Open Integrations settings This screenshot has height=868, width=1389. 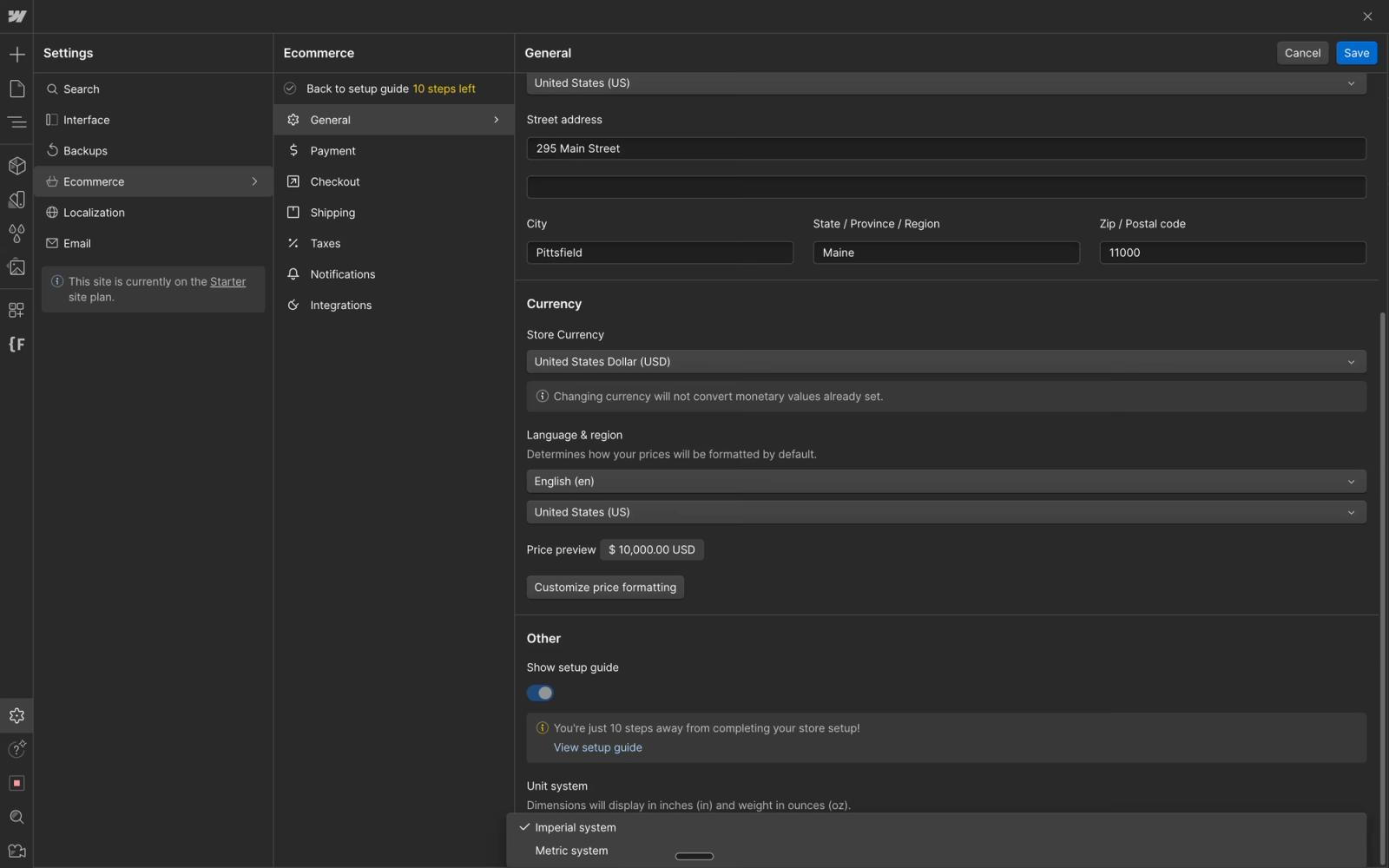(394, 306)
